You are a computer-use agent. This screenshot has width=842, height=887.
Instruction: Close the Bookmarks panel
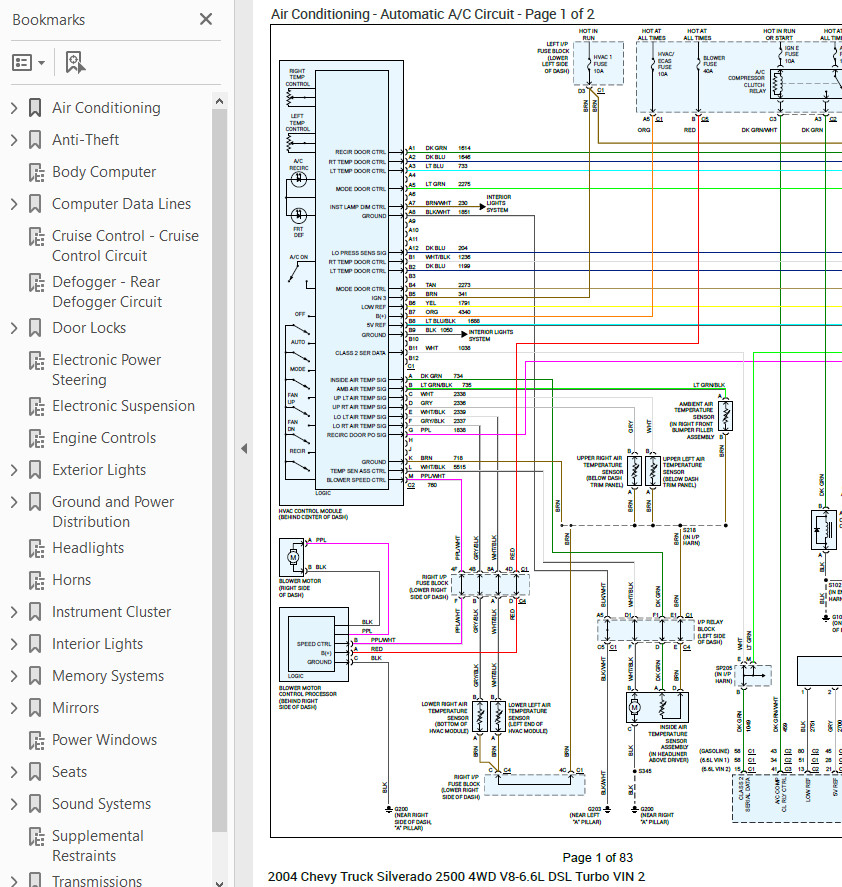tap(205, 19)
